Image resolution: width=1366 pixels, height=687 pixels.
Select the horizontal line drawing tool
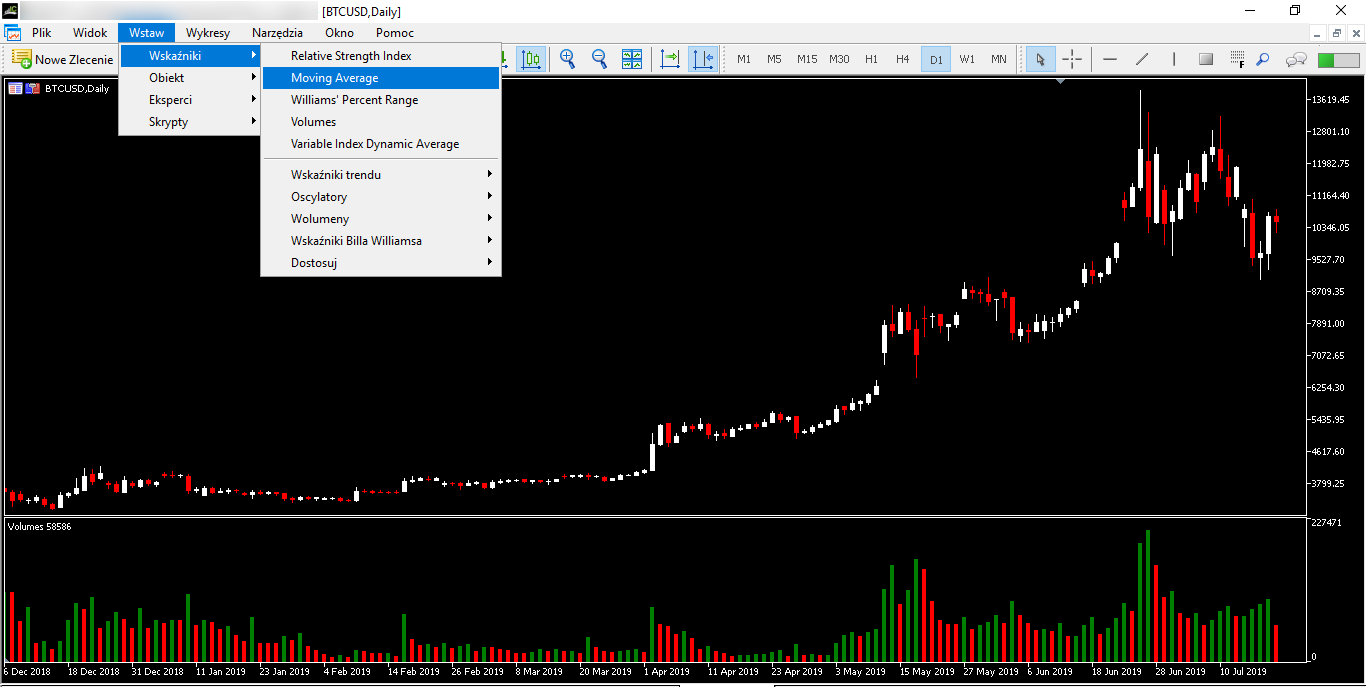point(1110,59)
